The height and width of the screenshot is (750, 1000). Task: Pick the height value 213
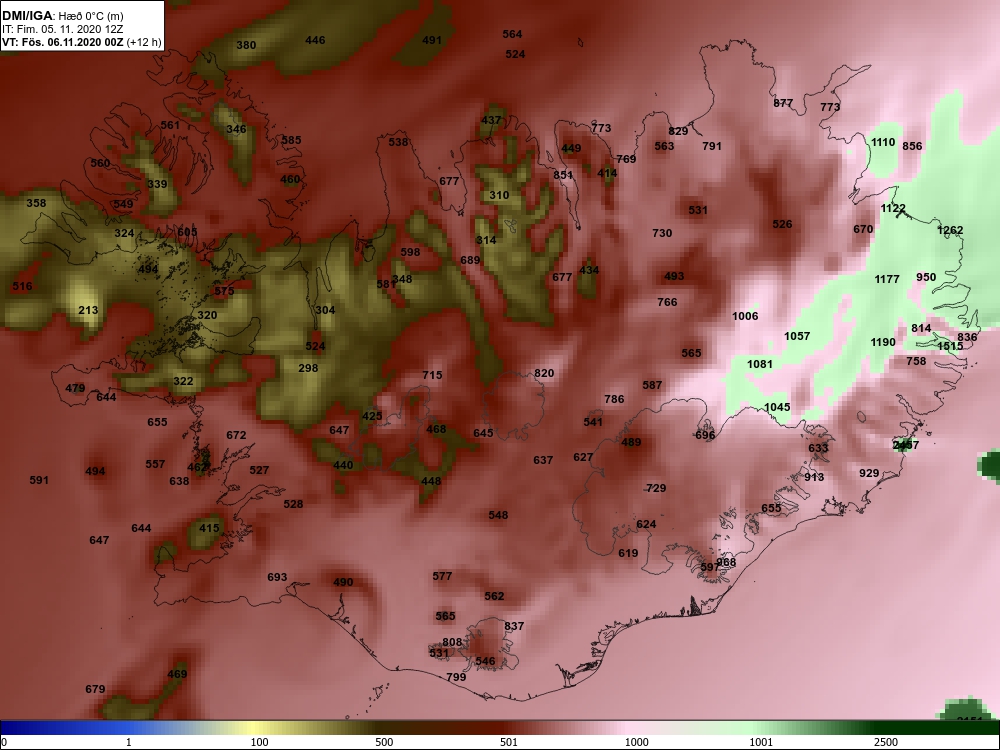click(x=88, y=311)
